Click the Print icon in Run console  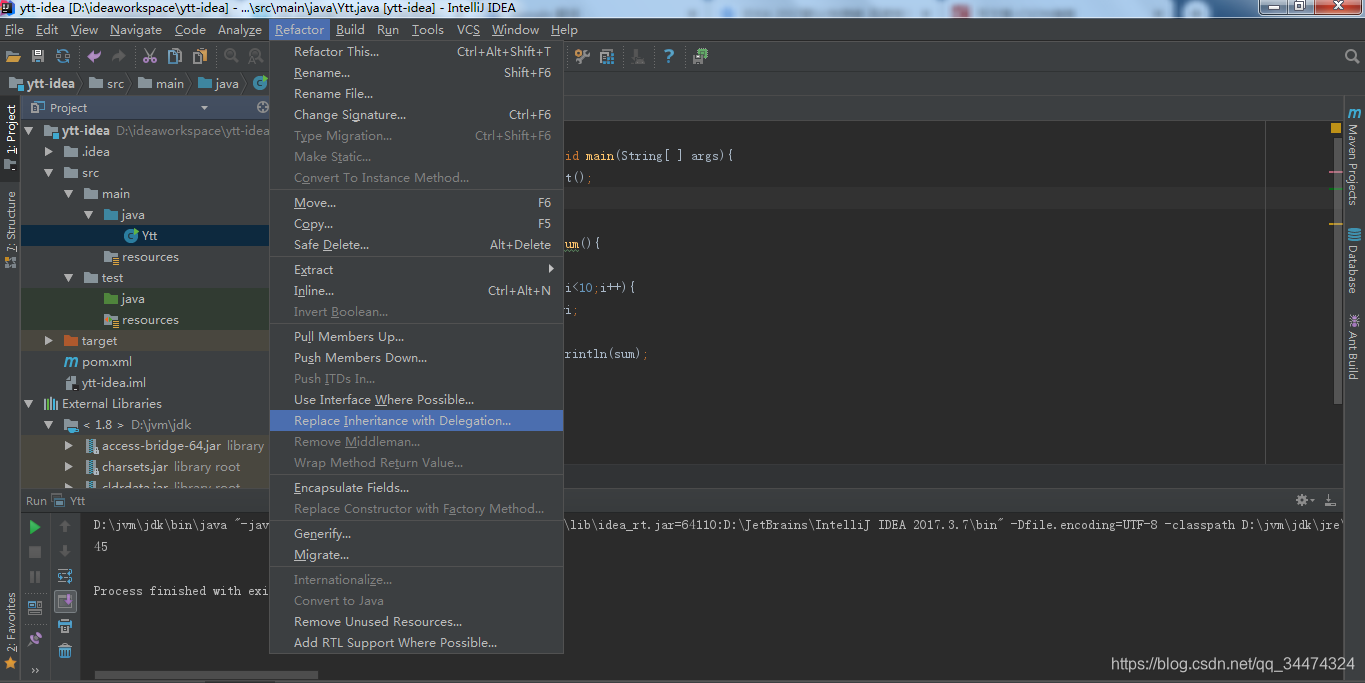pos(65,627)
